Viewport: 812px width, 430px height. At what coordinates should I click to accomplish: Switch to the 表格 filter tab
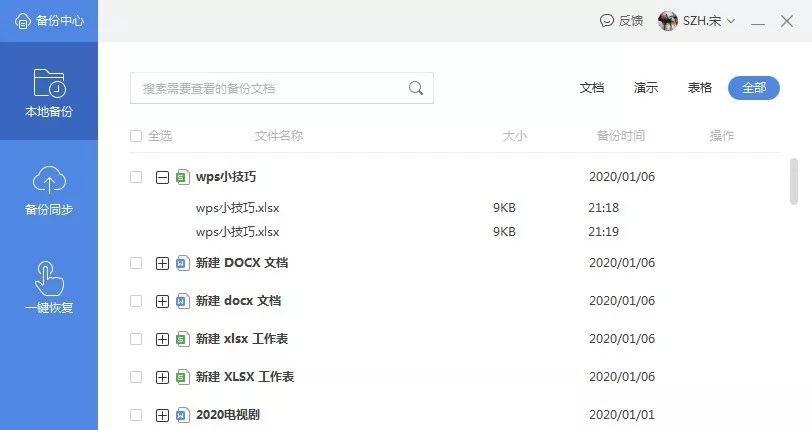(700, 88)
